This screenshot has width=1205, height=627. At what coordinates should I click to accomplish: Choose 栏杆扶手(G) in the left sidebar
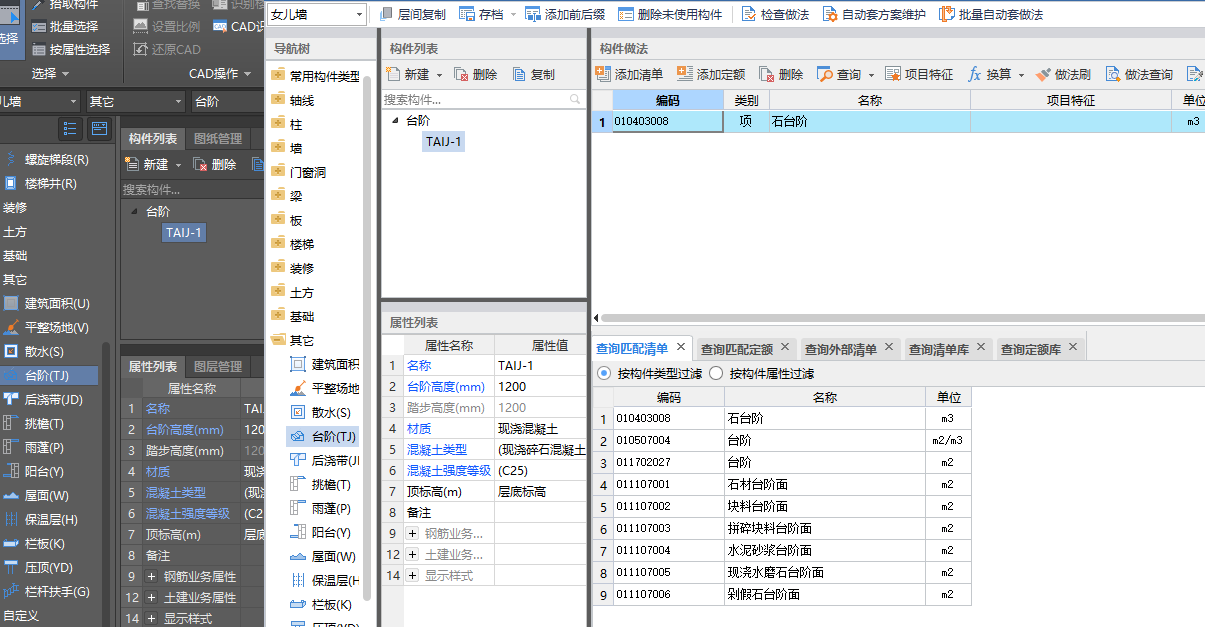[46, 591]
